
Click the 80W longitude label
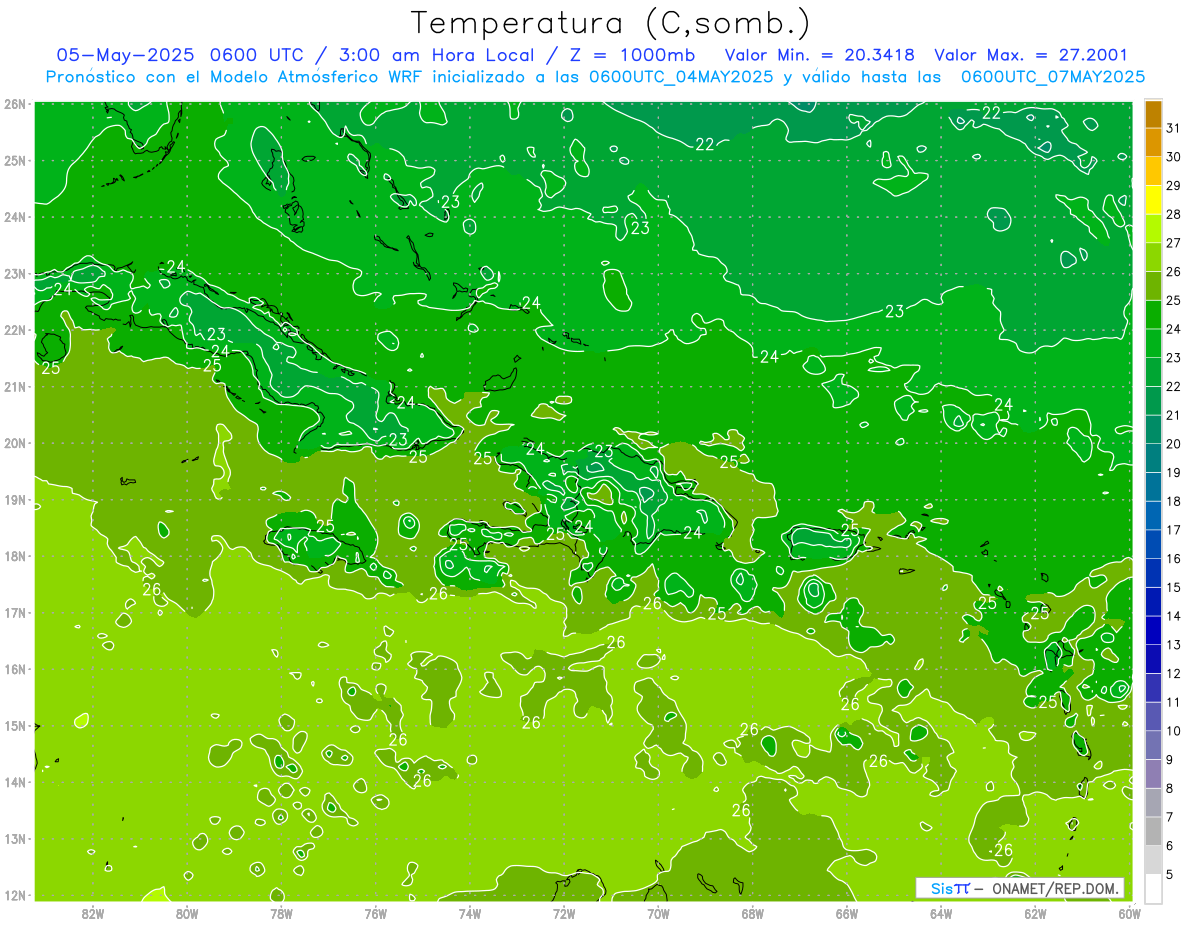(x=187, y=913)
